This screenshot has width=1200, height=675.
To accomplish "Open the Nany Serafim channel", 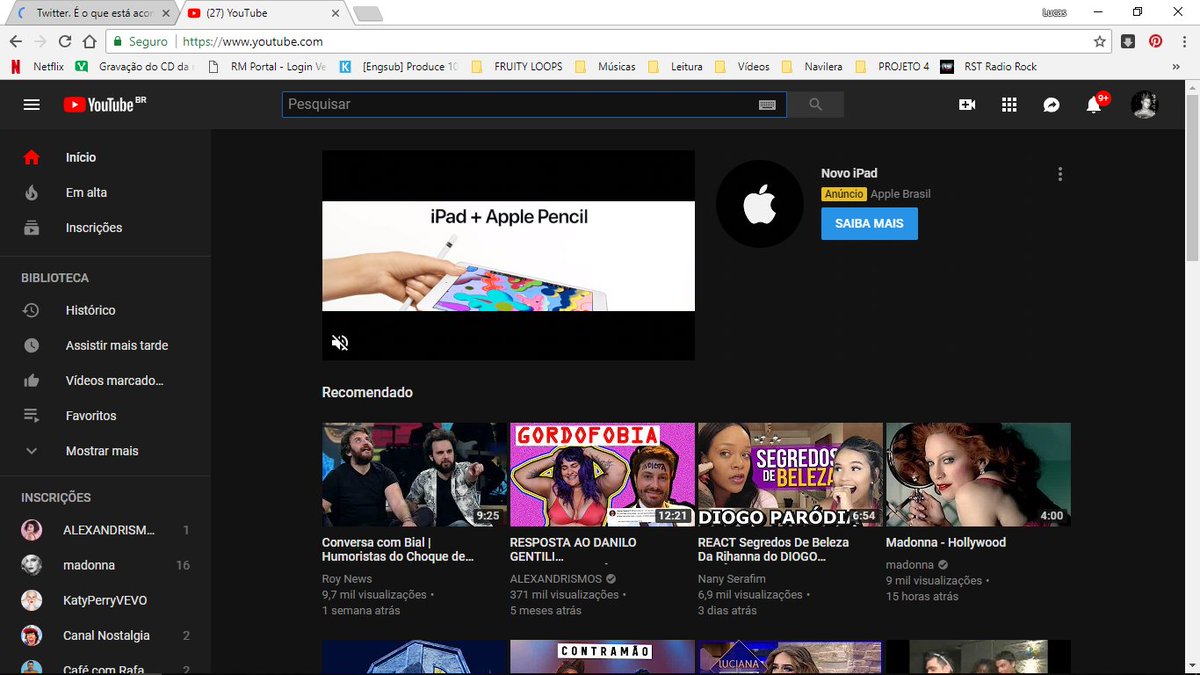I will [732, 579].
